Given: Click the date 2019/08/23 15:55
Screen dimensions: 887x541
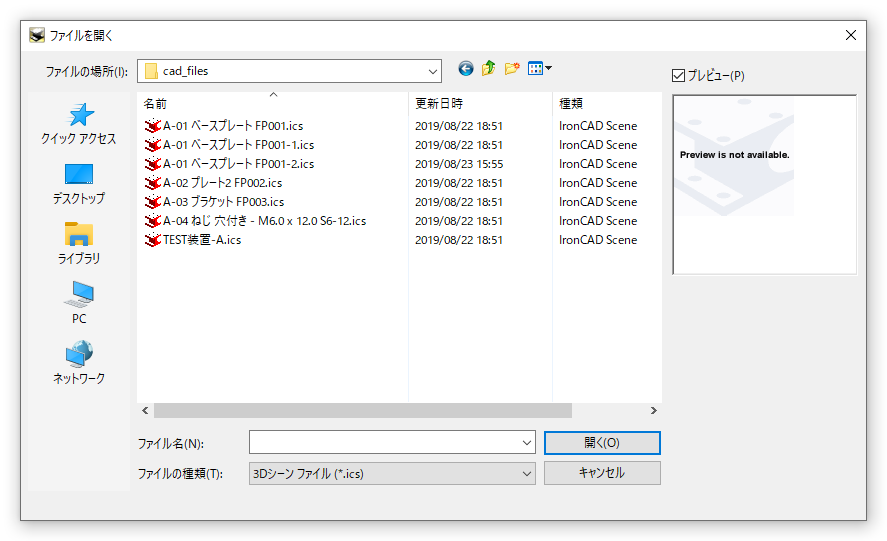Looking at the screenshot, I should 459,164.
